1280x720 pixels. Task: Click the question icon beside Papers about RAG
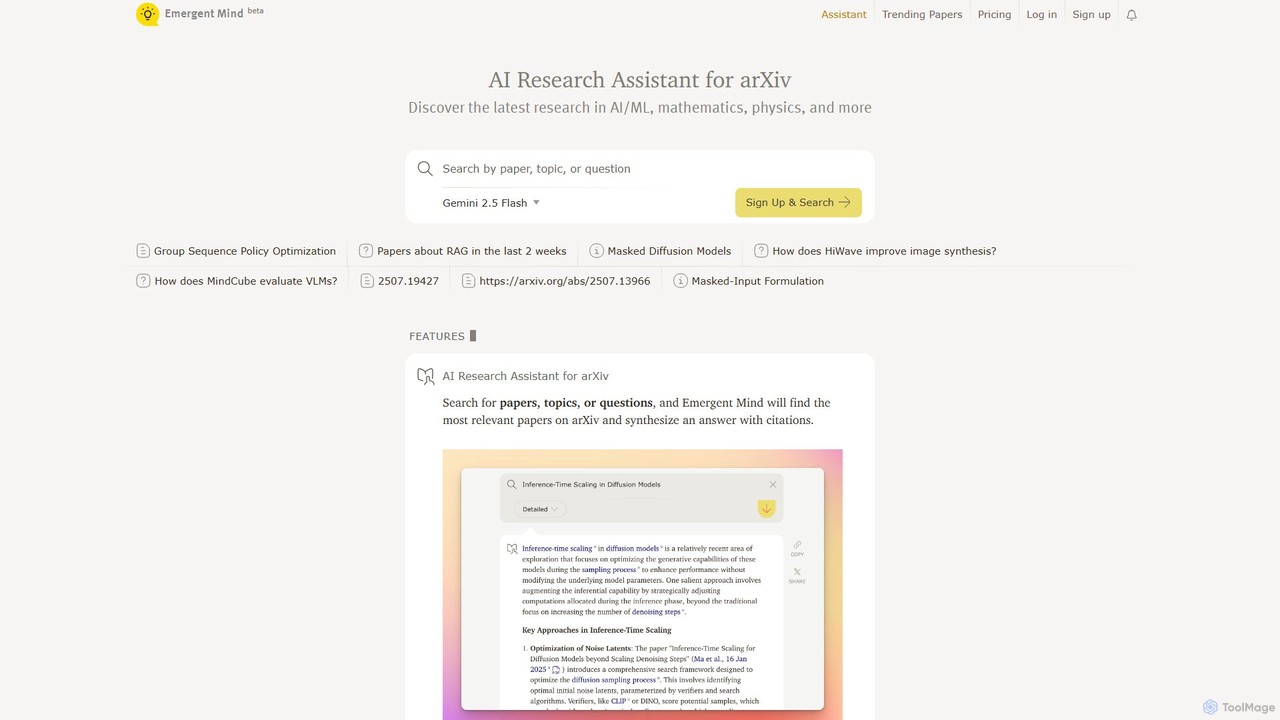coord(366,251)
